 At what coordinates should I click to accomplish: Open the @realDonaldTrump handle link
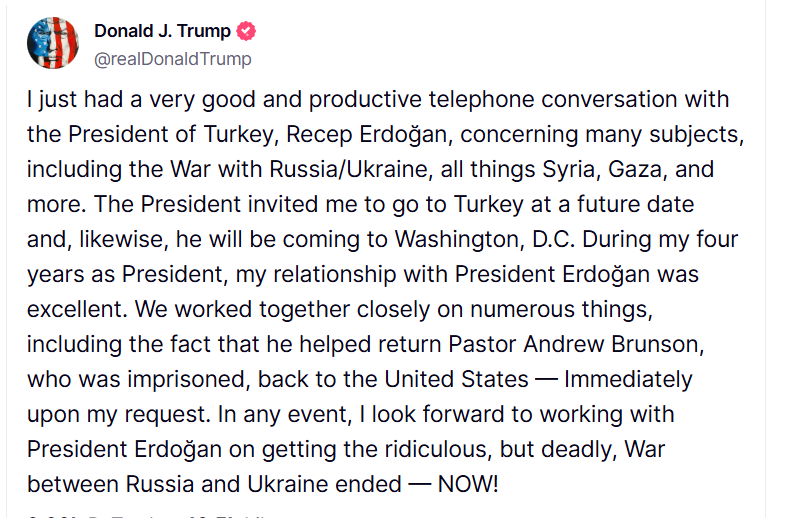point(173,59)
